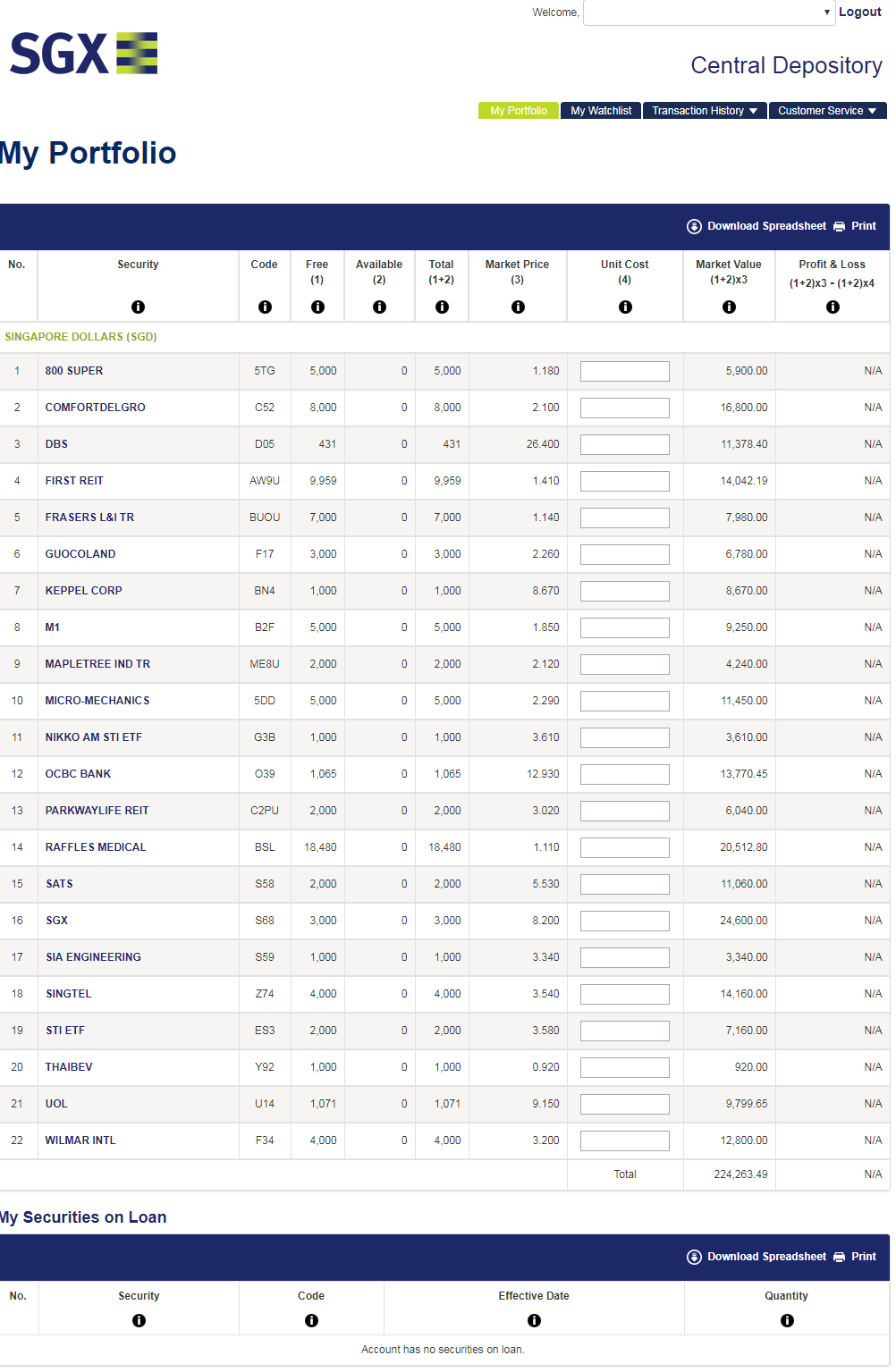The image size is (896, 1372).
Task: Select RAFFLES MEDICAL security name
Action: click(x=96, y=847)
